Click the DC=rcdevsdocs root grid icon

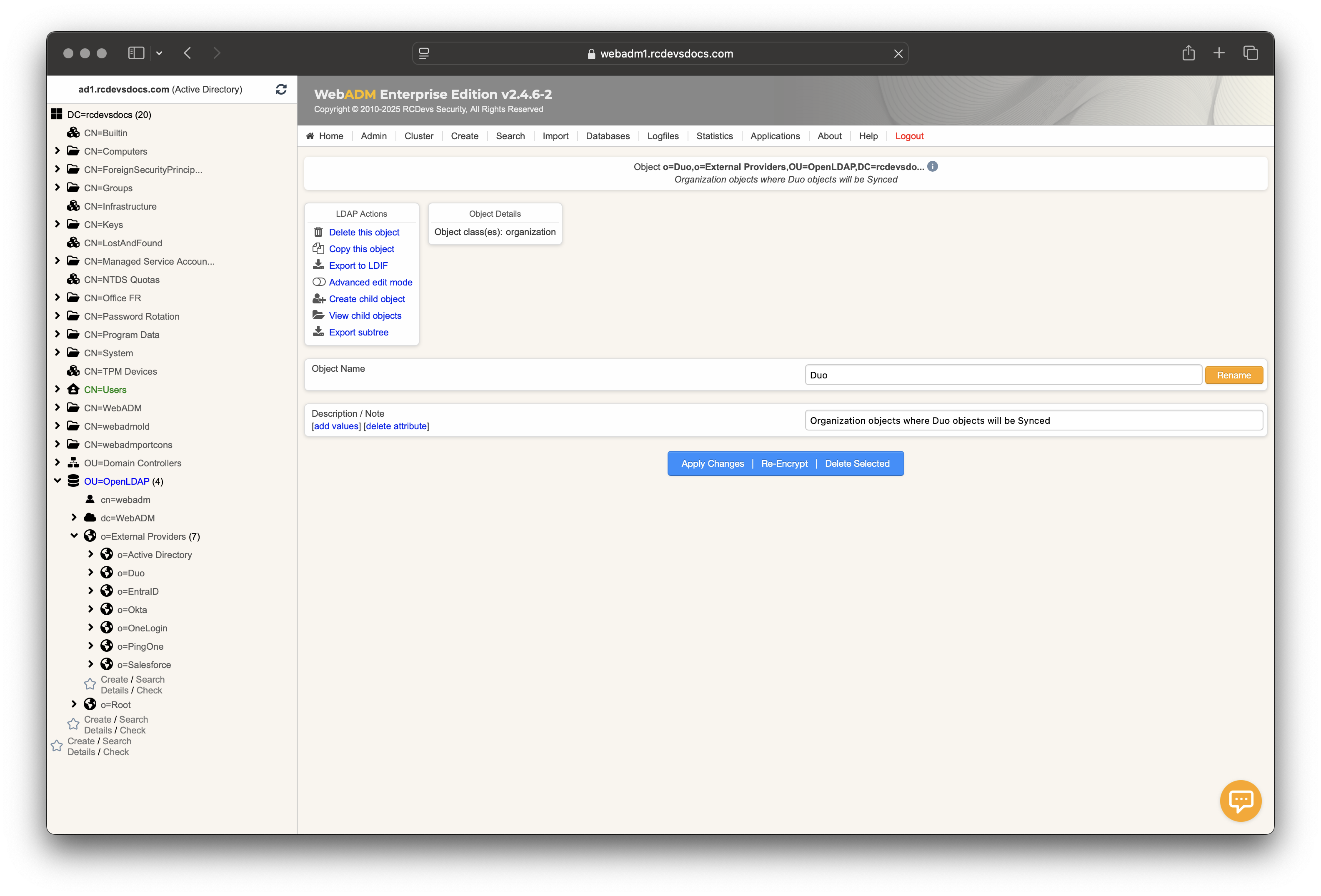point(57,114)
